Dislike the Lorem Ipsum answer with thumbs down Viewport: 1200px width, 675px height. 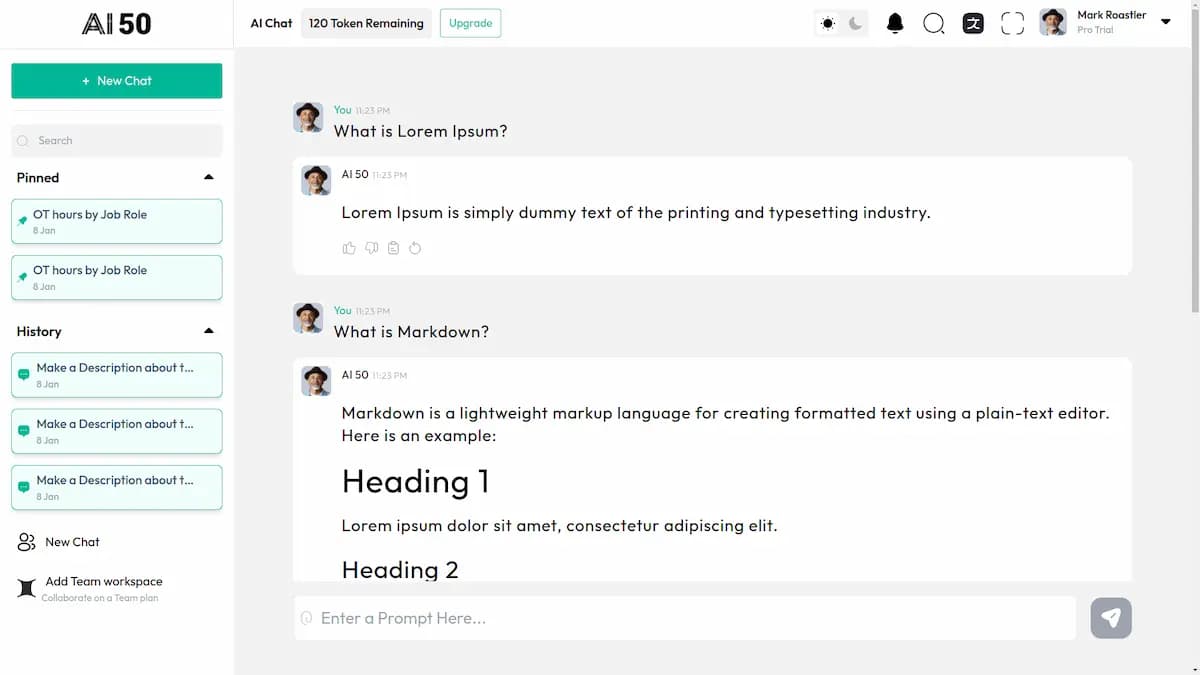371,248
